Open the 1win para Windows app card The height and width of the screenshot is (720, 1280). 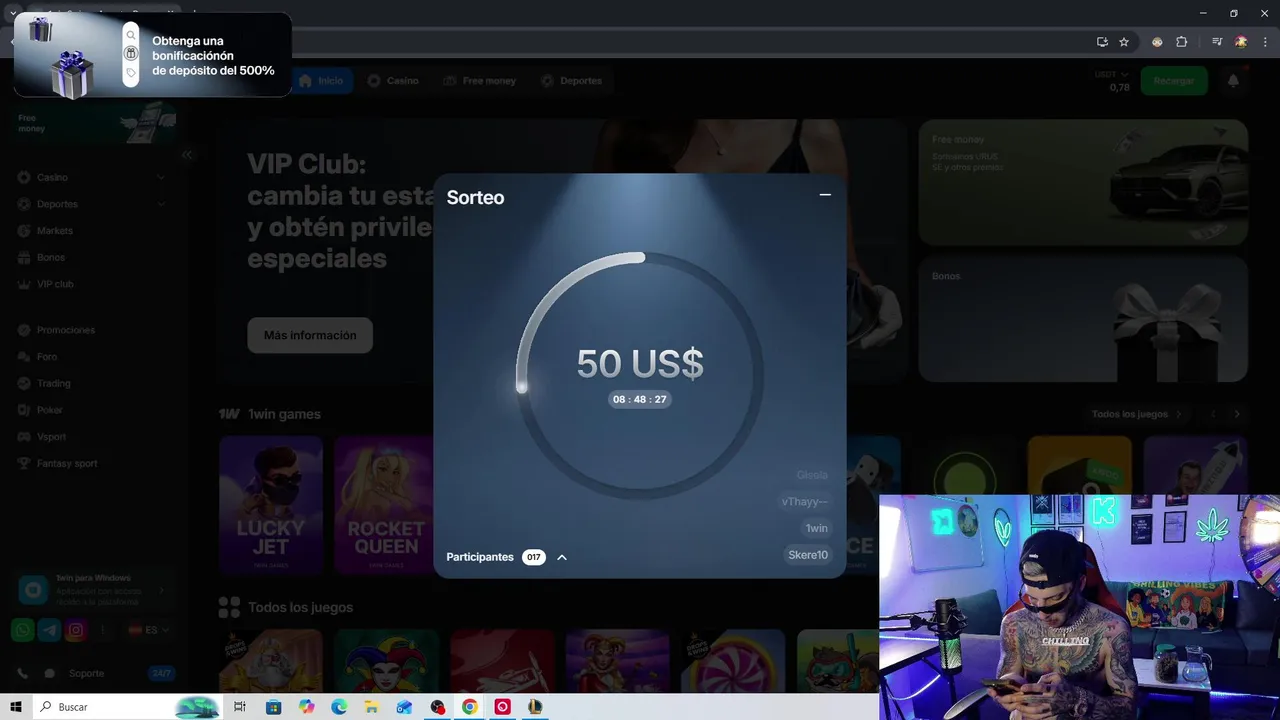(94, 590)
